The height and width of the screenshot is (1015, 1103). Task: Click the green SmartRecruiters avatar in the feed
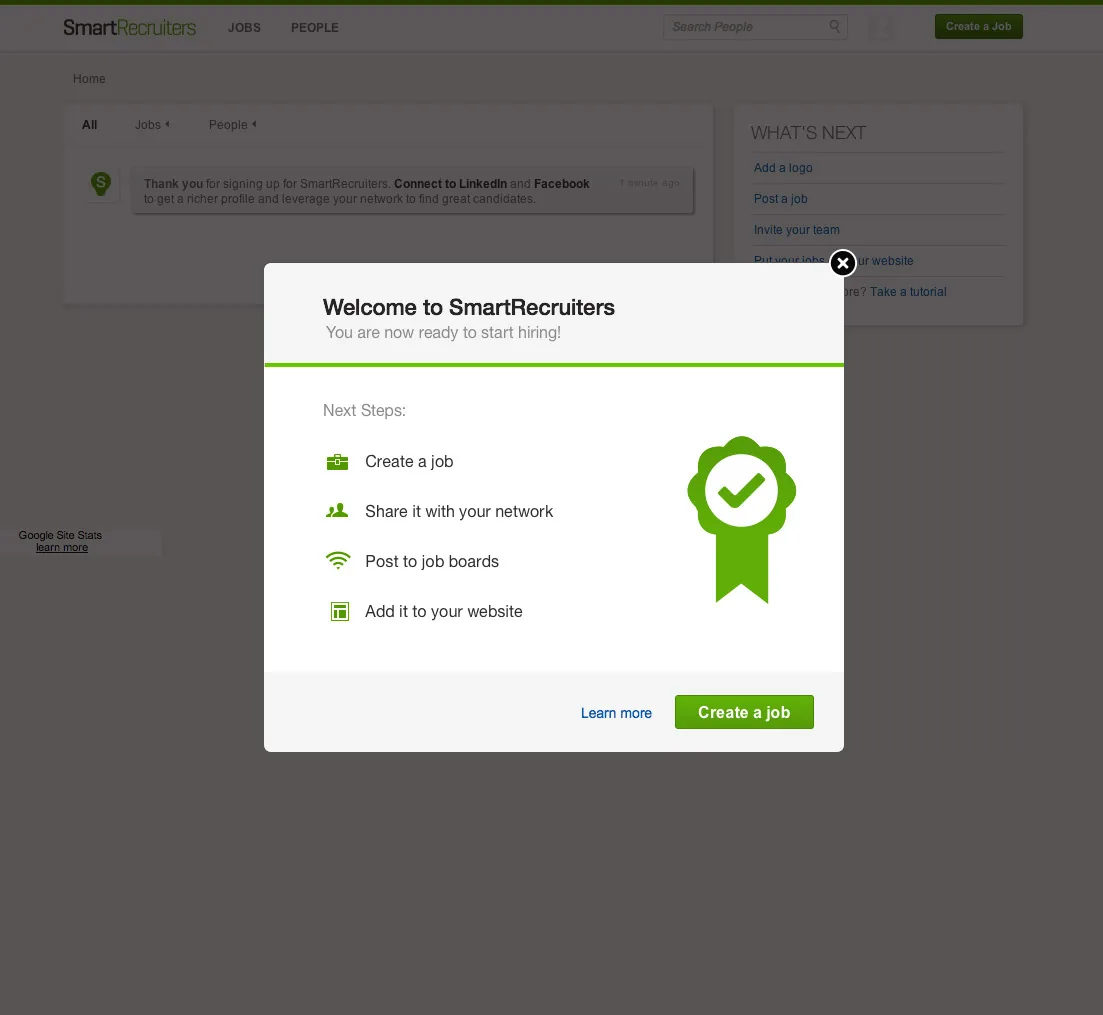point(101,184)
